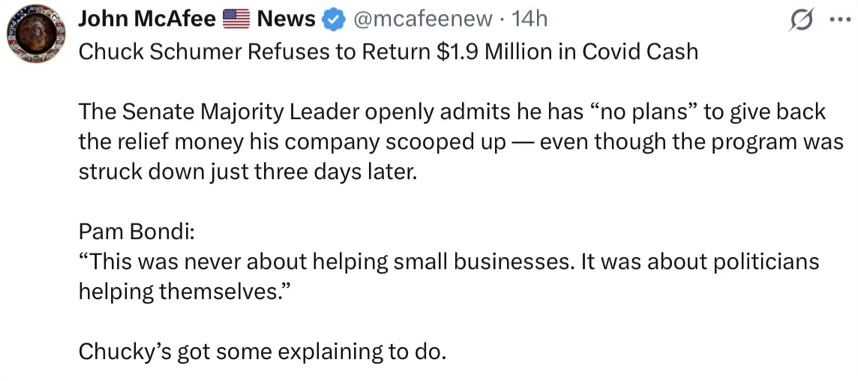Click the word News beside the flag
Viewport: 858px width, 381px height.
point(286,20)
